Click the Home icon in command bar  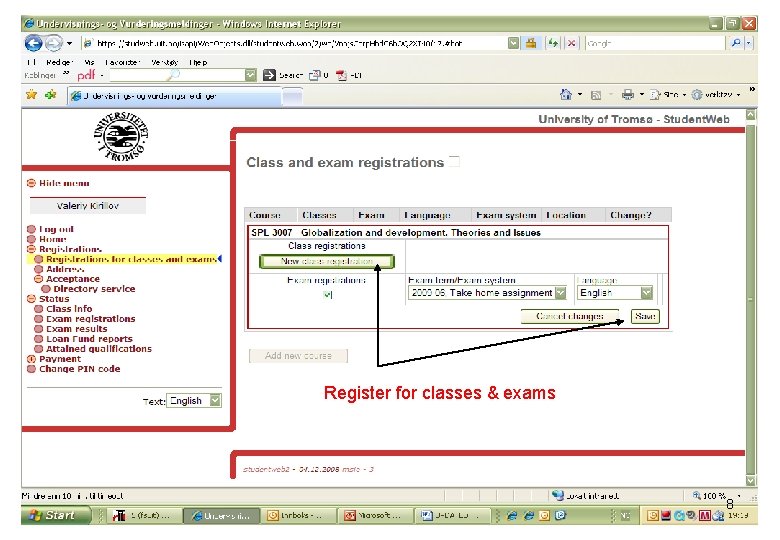(566, 94)
